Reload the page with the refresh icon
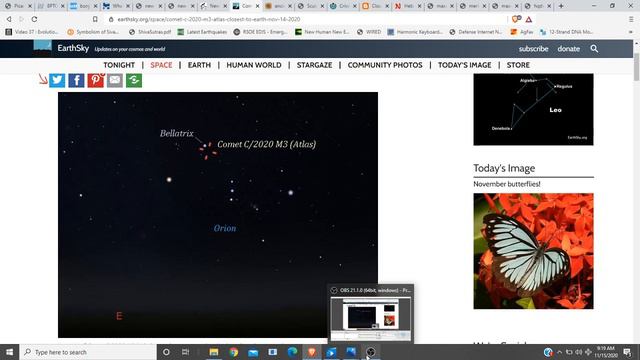The height and width of the screenshot is (360, 640). pyautogui.click(x=34, y=19)
